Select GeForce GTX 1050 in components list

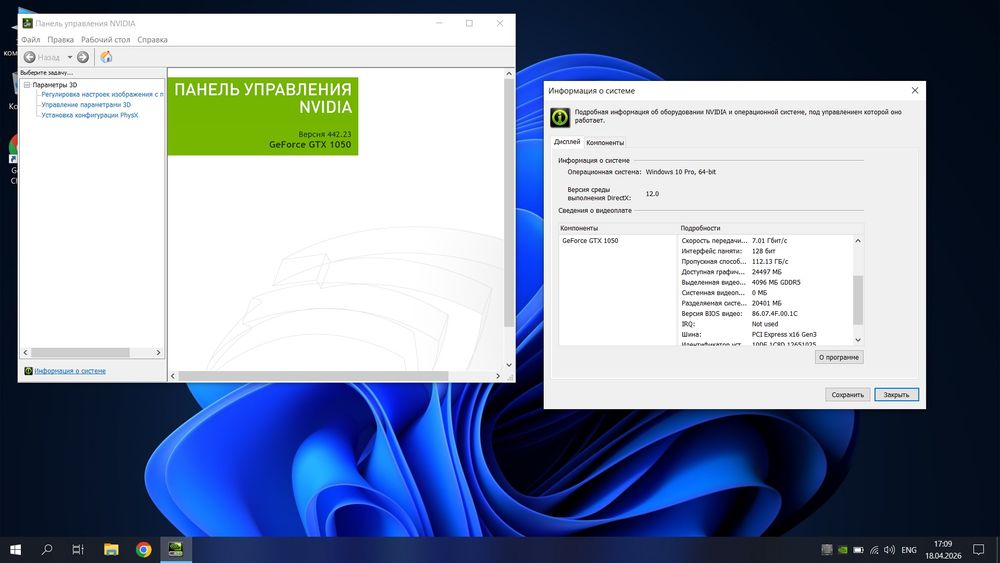pos(590,241)
